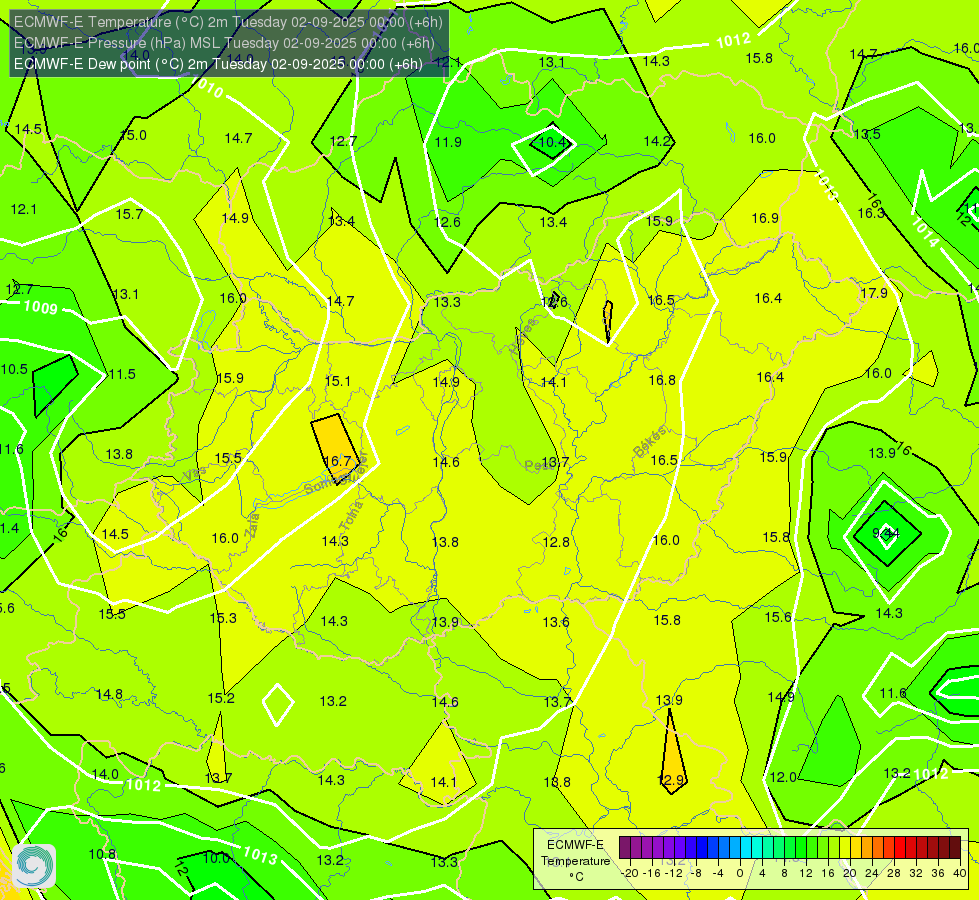Click the legend title ECMWF-E Temperature °C
The height and width of the screenshot is (900, 979).
575,861
